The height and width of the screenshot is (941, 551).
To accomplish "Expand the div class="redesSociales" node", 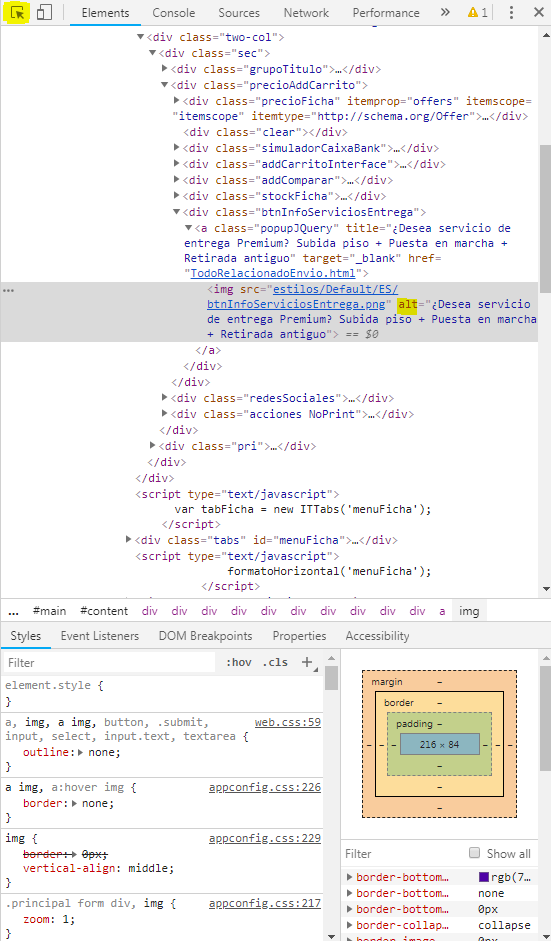I will [165, 397].
